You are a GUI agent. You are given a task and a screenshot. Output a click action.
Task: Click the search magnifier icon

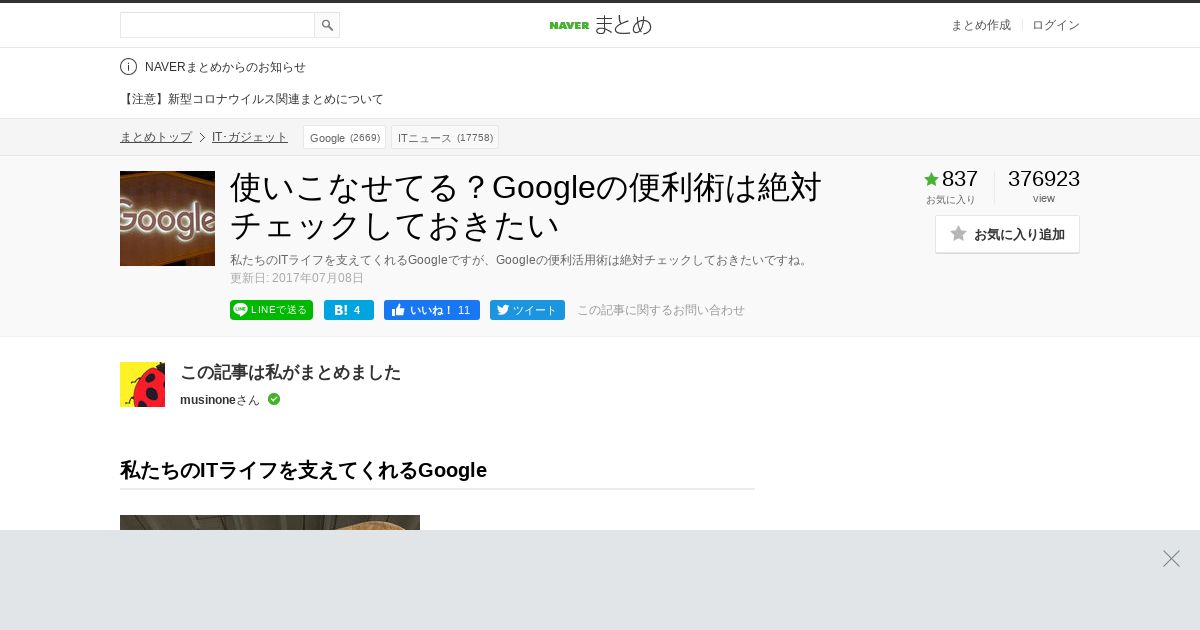pyautogui.click(x=327, y=25)
